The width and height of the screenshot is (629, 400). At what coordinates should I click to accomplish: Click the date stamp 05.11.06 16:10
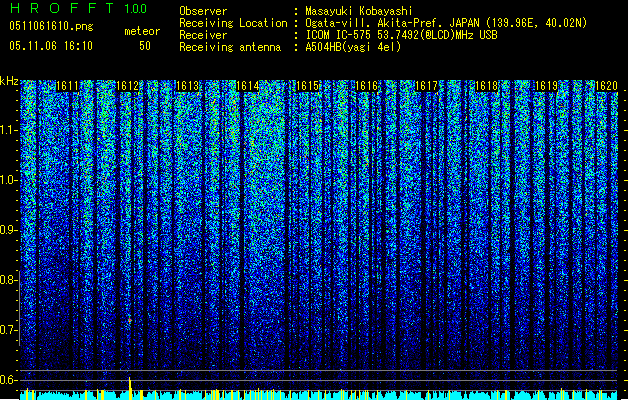tap(51, 46)
